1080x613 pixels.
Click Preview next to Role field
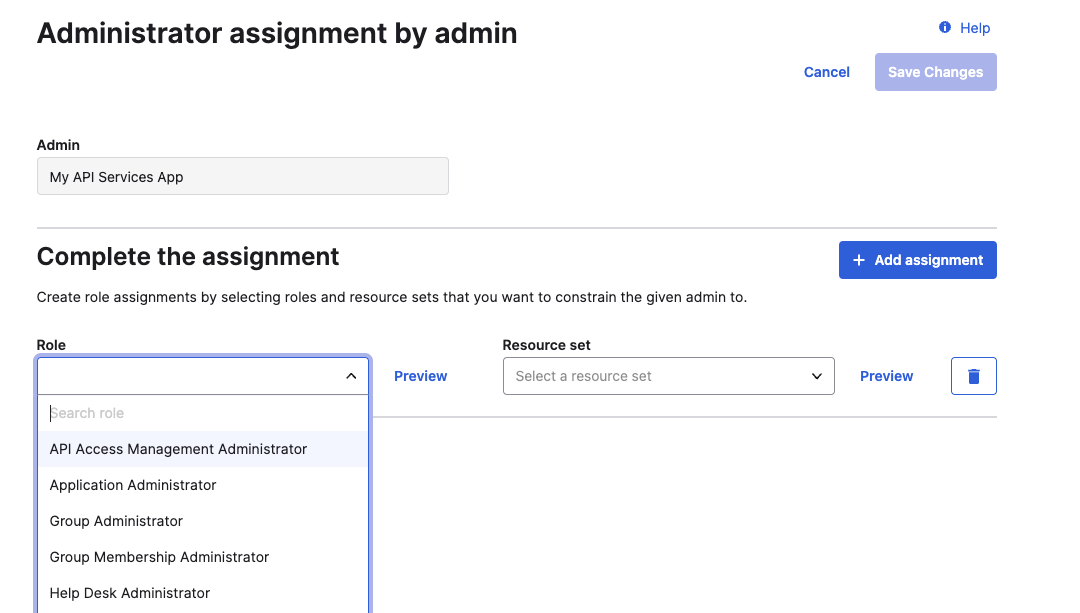coord(420,376)
